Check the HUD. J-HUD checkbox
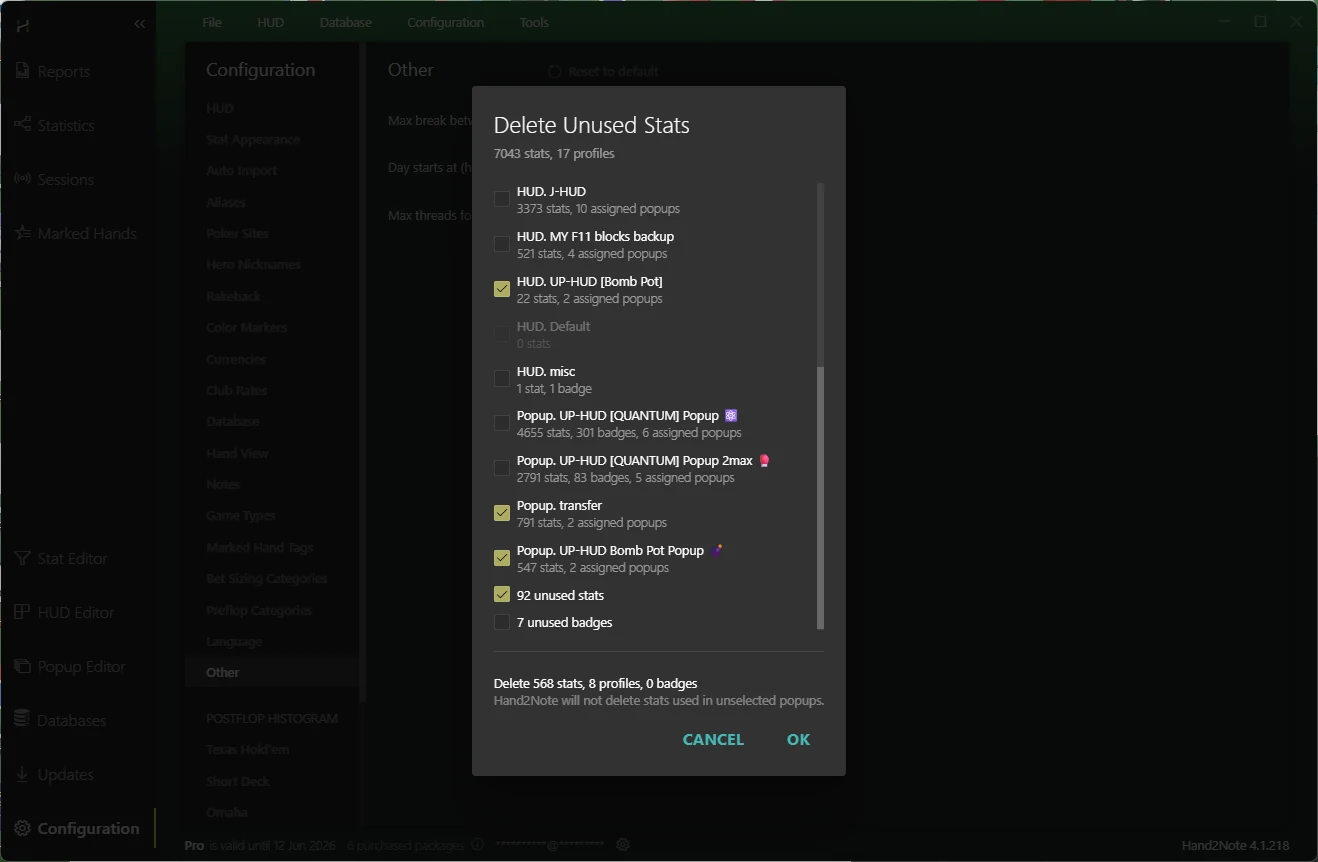Viewport: 1318px width, 862px height. 502,199
